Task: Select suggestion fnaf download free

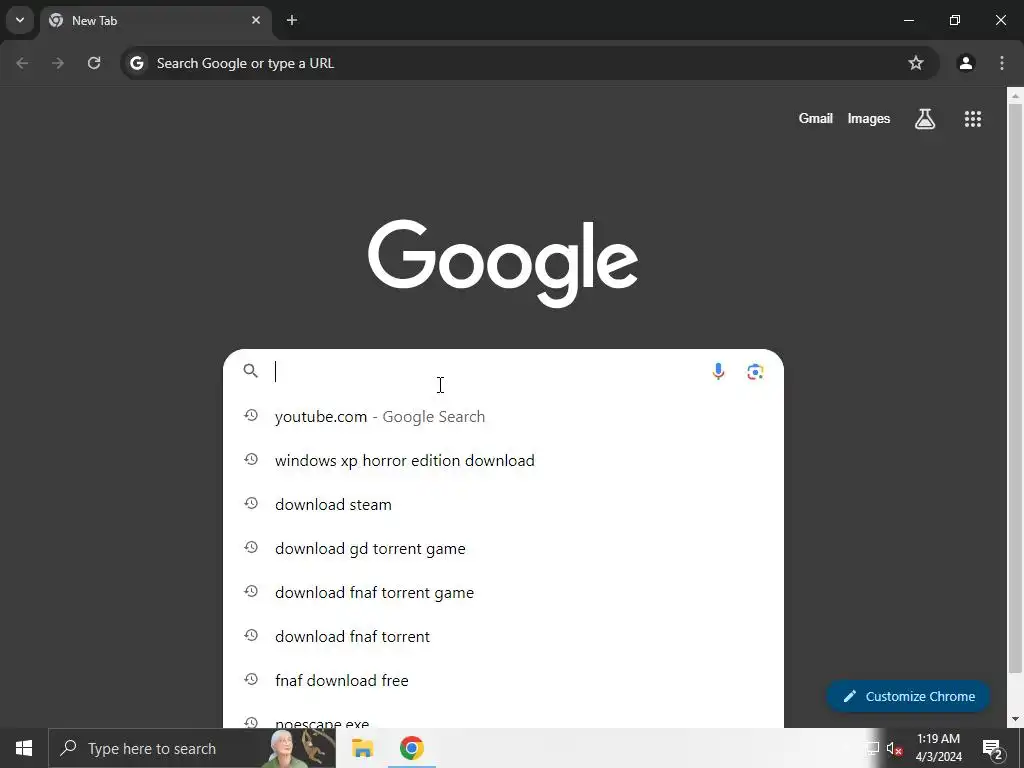Action: [504, 680]
